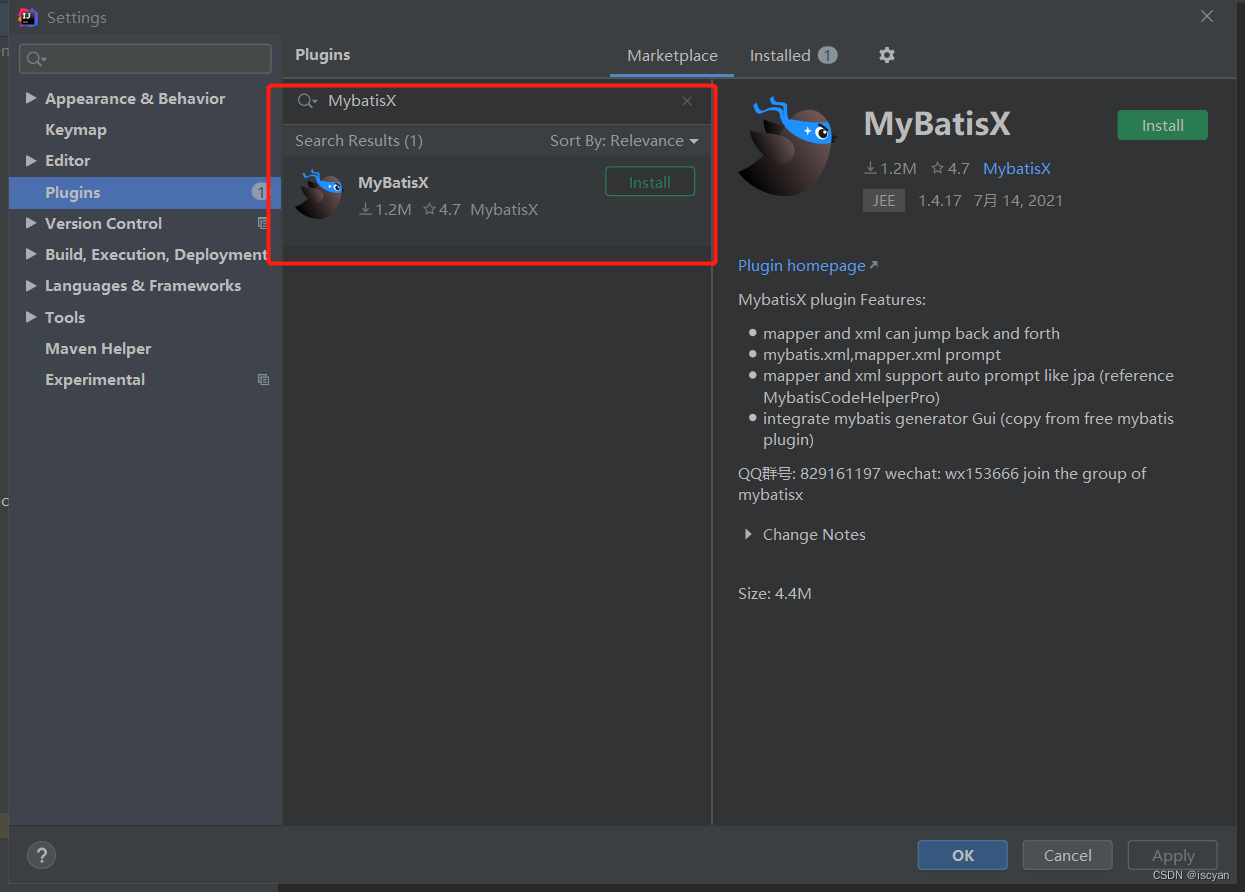1245x892 pixels.
Task: Click the 'Search Results (1)' label
Action: tap(358, 141)
